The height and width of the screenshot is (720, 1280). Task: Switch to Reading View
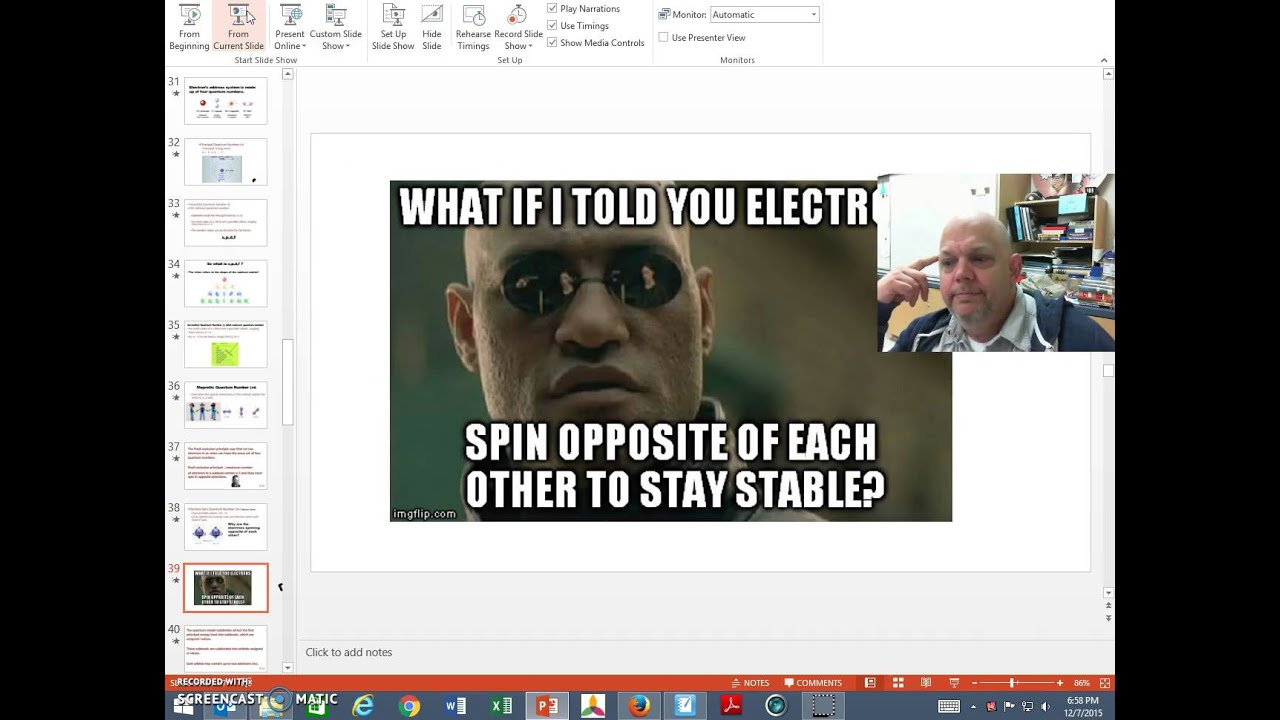926,683
